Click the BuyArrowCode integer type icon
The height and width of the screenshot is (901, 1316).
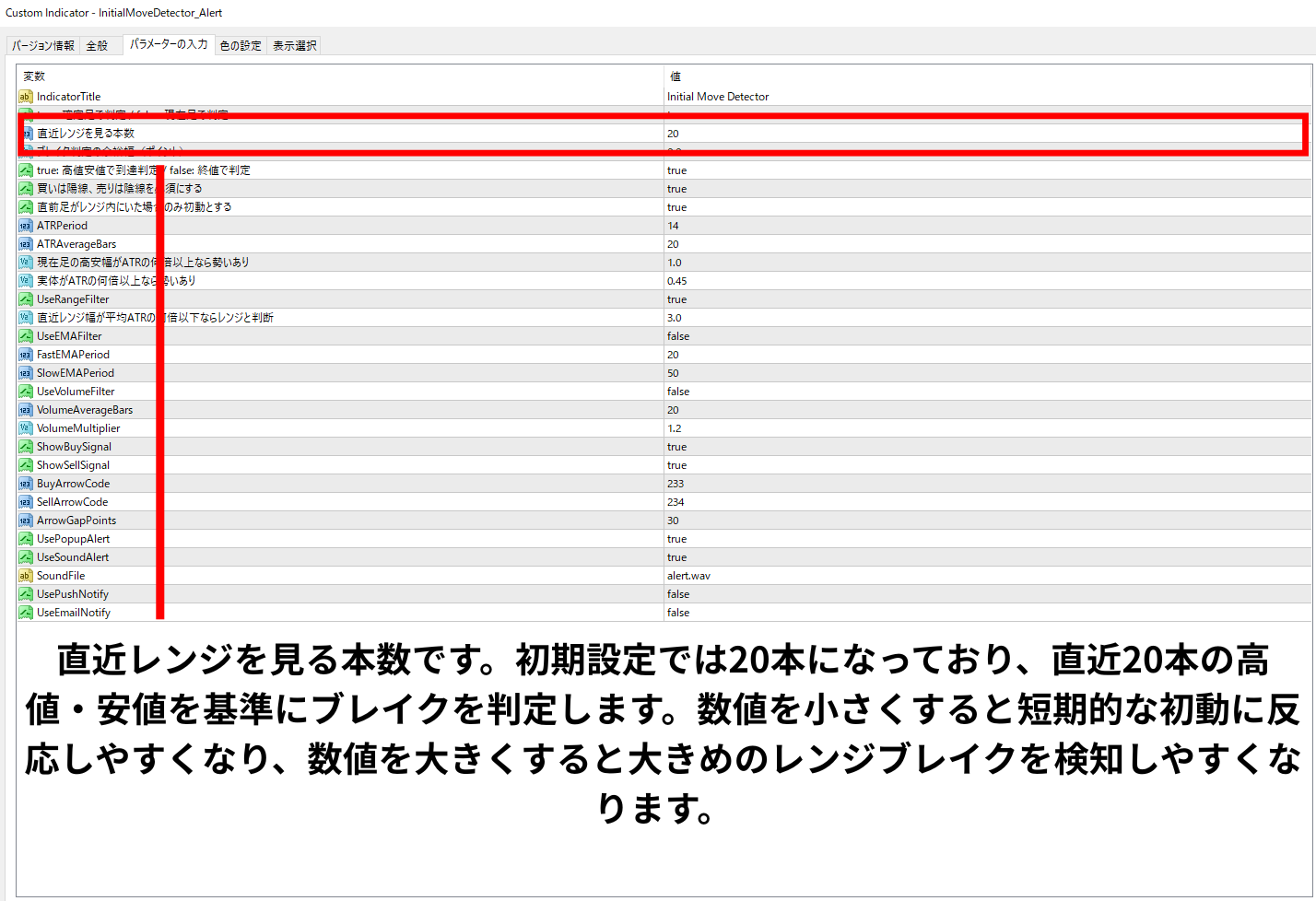coord(26,484)
